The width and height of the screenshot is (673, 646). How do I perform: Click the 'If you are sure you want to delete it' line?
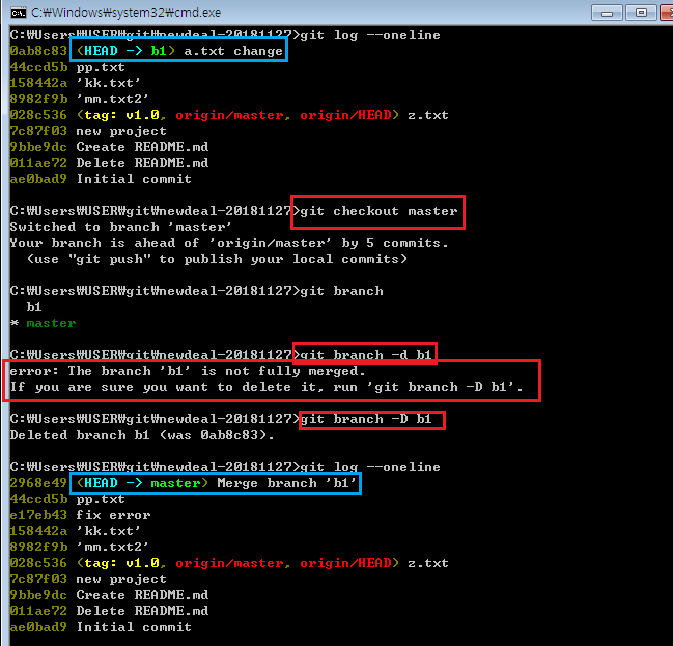point(267,387)
